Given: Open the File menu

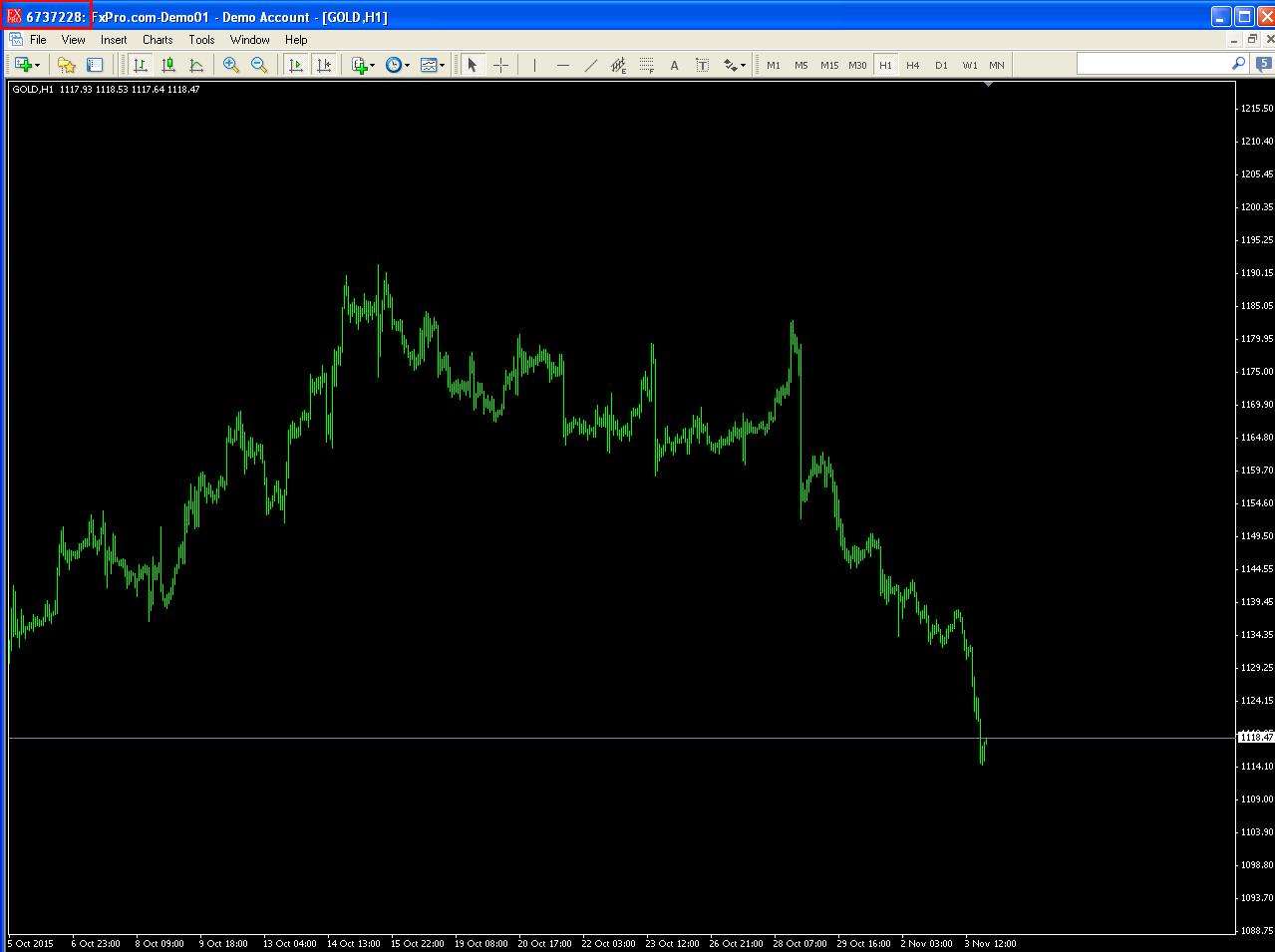Looking at the screenshot, I should pyautogui.click(x=38, y=40).
